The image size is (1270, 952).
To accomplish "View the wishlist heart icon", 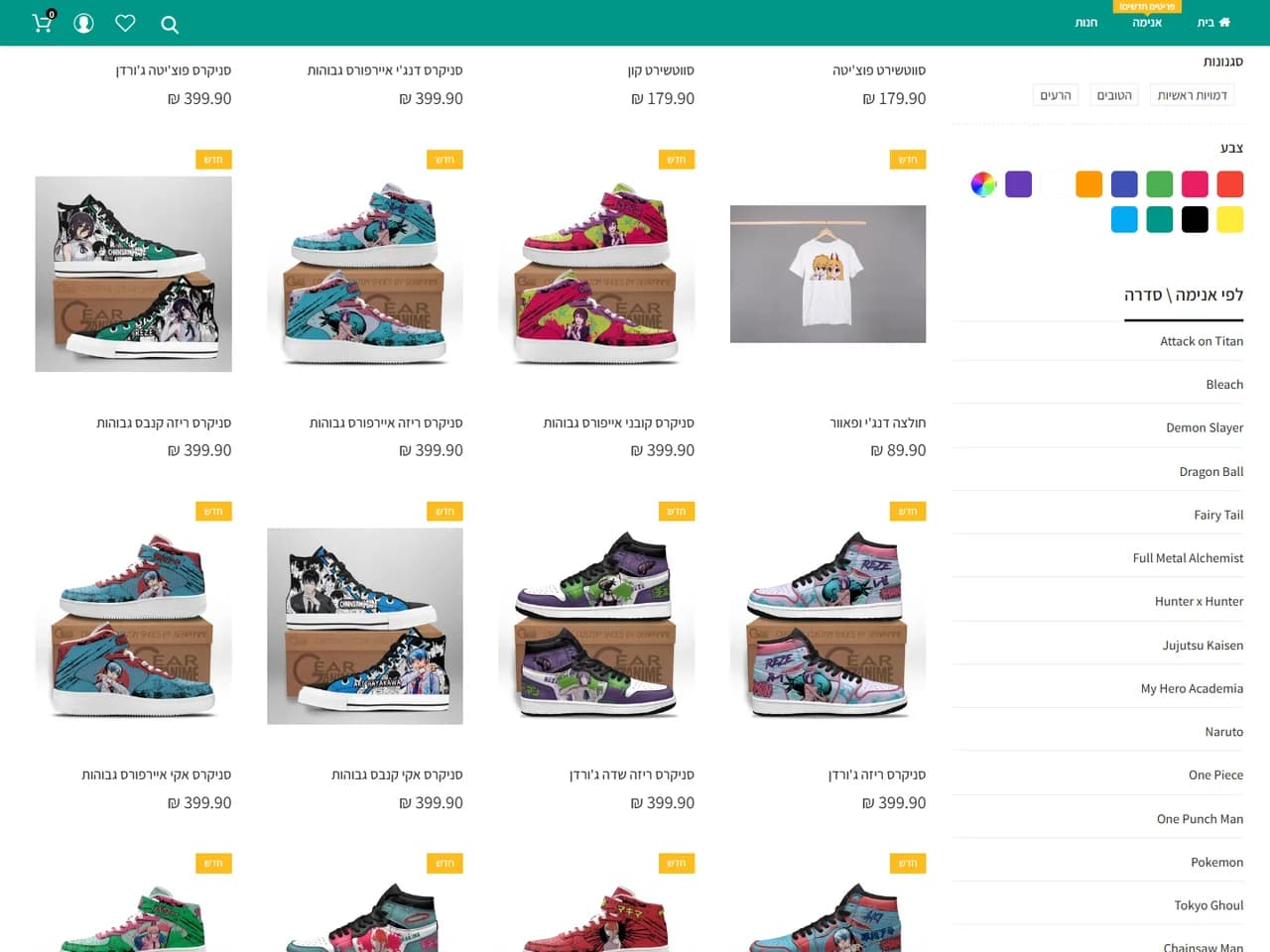I will (x=125, y=23).
